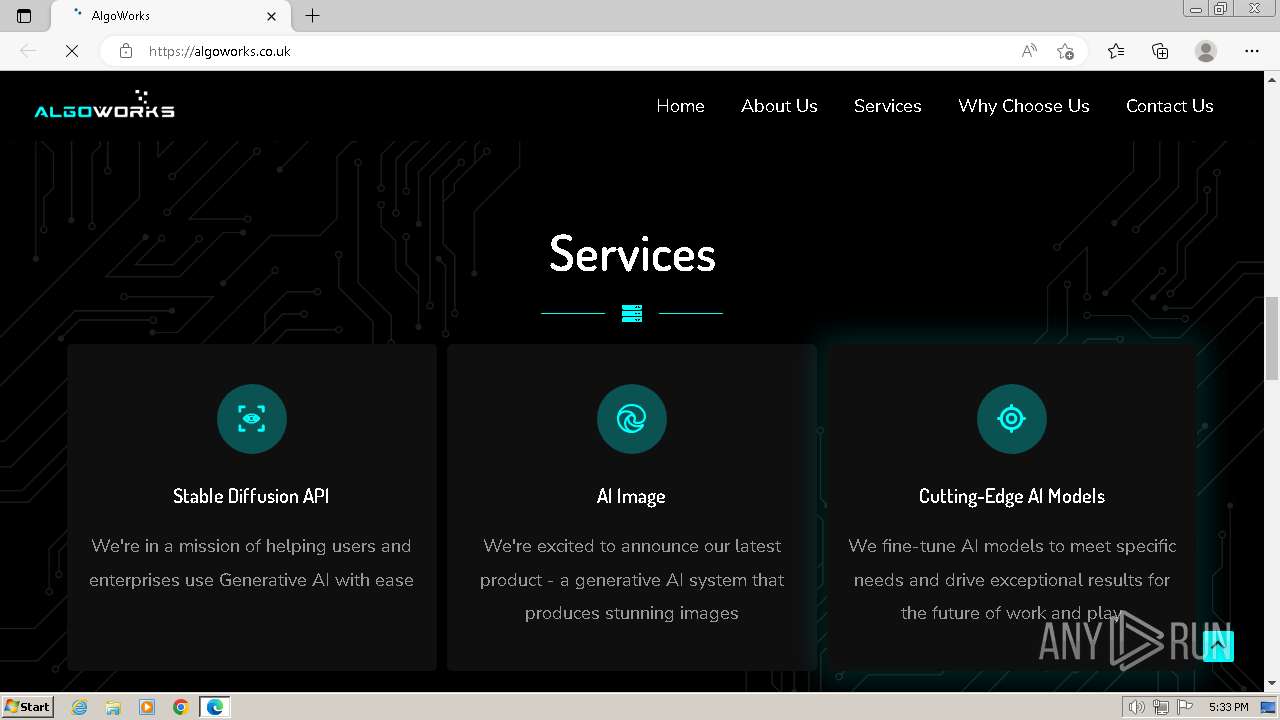Screen dimensions: 1280x720
Task: Open the Services nav item
Action: click(x=888, y=106)
